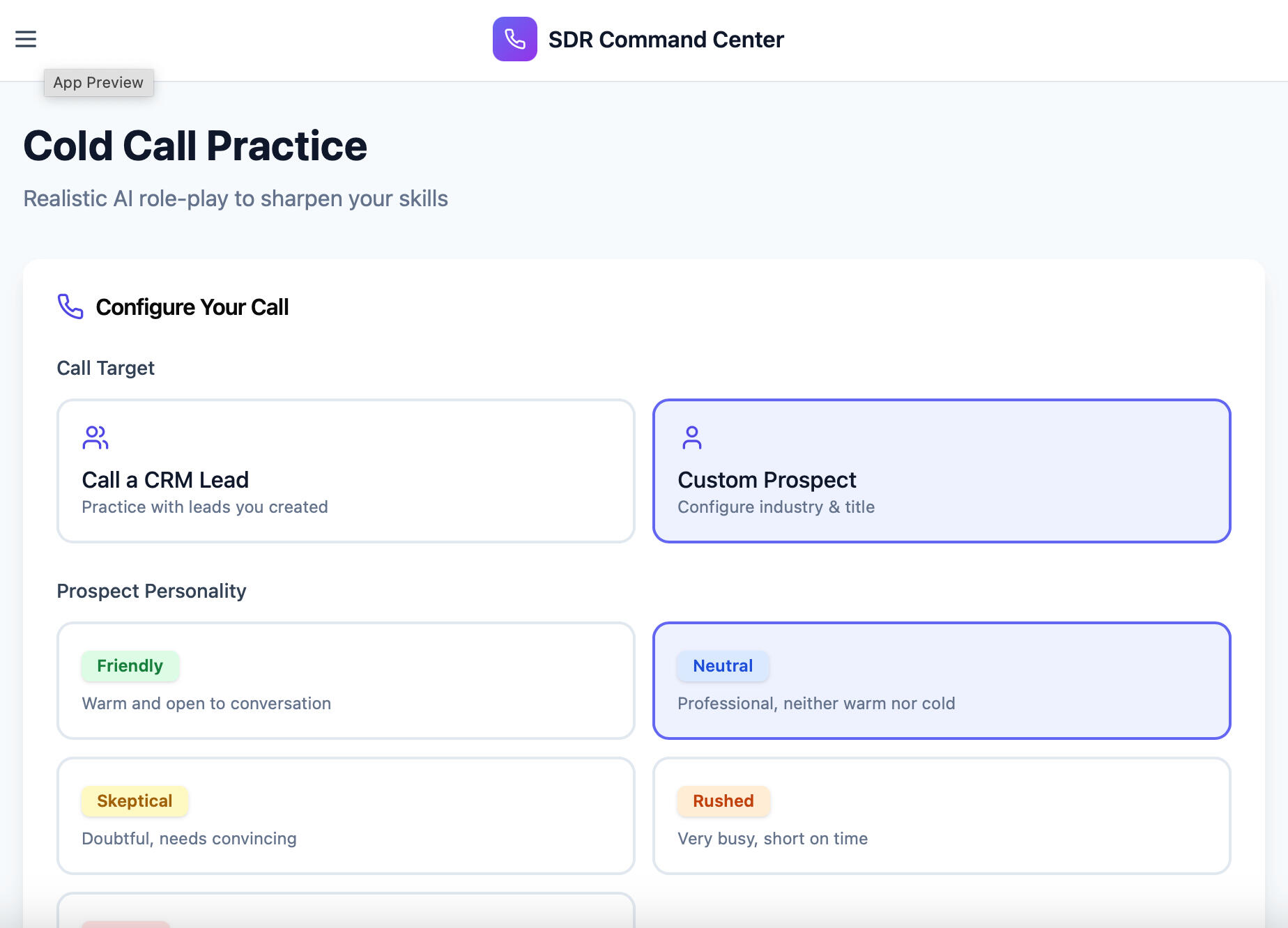Image resolution: width=1288 pixels, height=928 pixels.
Task: Pick the Skeptical prospect personality
Action: tap(346, 816)
